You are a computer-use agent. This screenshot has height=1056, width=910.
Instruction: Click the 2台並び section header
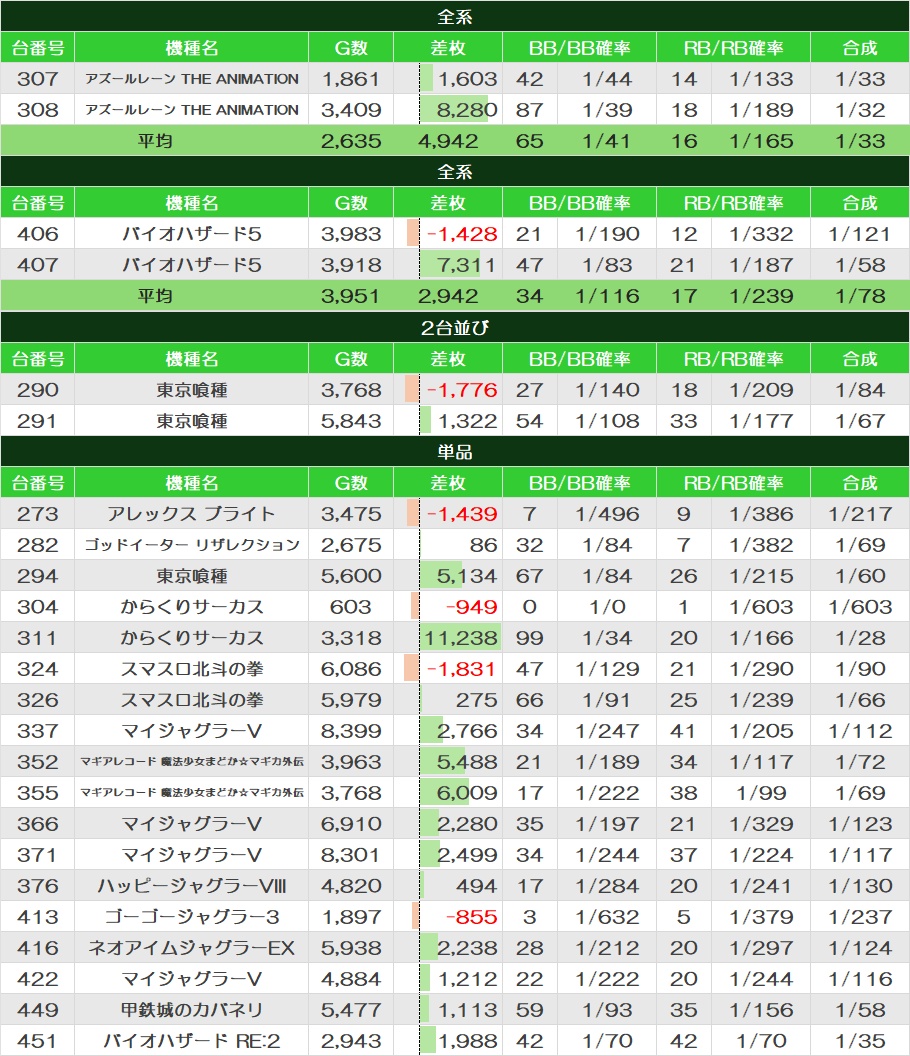(455, 327)
